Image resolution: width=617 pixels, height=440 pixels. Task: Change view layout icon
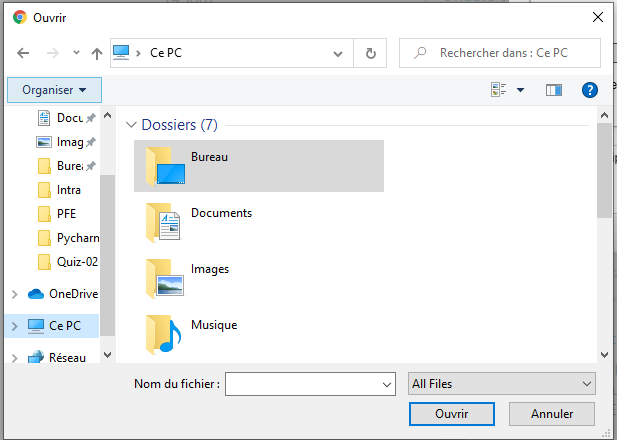click(499, 90)
